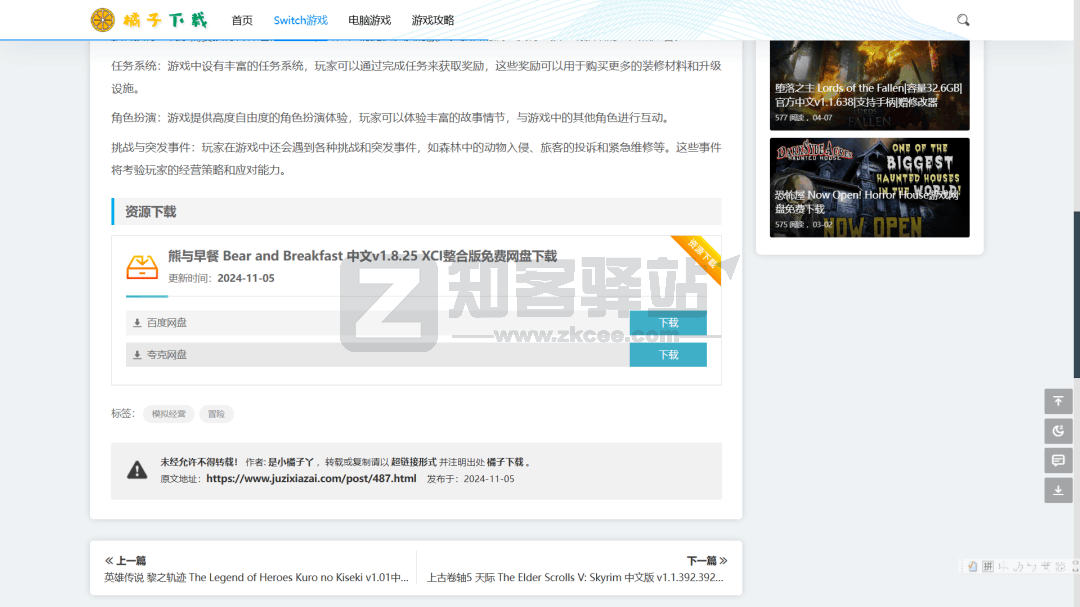Screen dimensions: 1080x607
Task: Go to the 电脑游戏 menu section
Action: coord(369,20)
